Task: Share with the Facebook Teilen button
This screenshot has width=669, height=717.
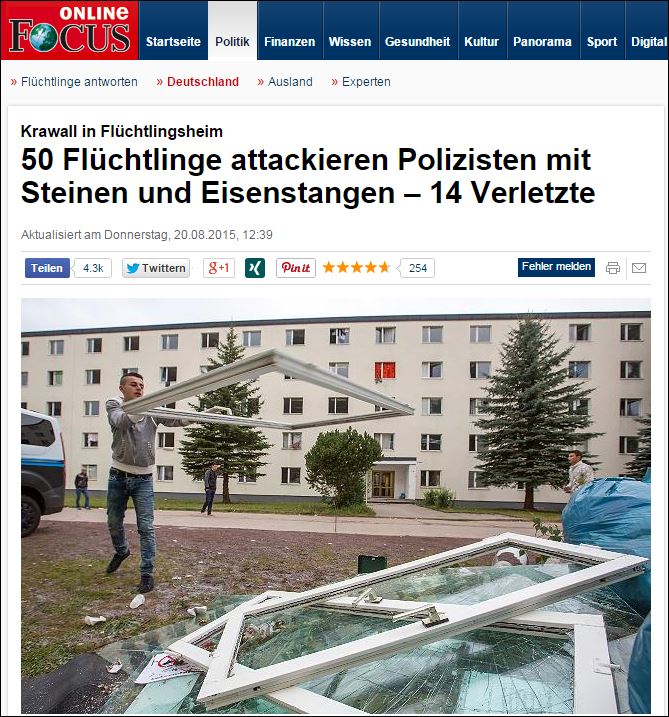Action: click(47, 268)
